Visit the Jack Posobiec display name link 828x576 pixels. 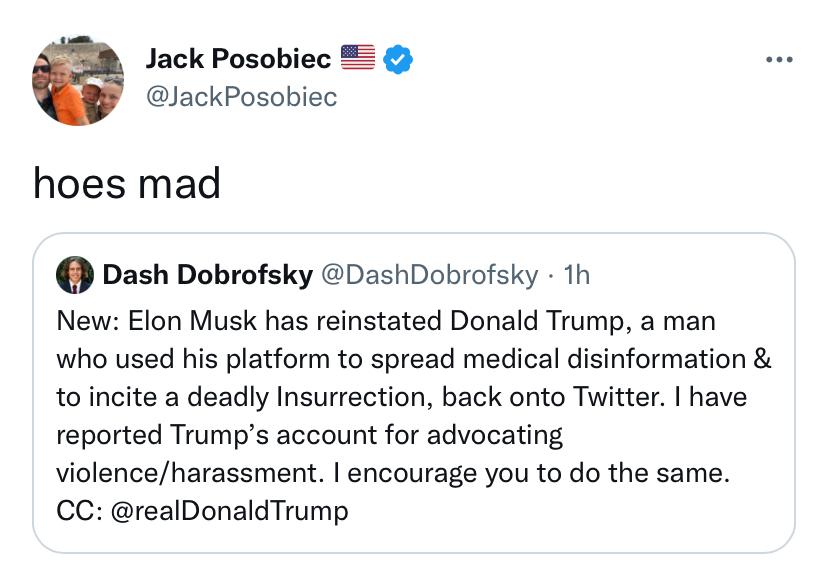[238, 58]
